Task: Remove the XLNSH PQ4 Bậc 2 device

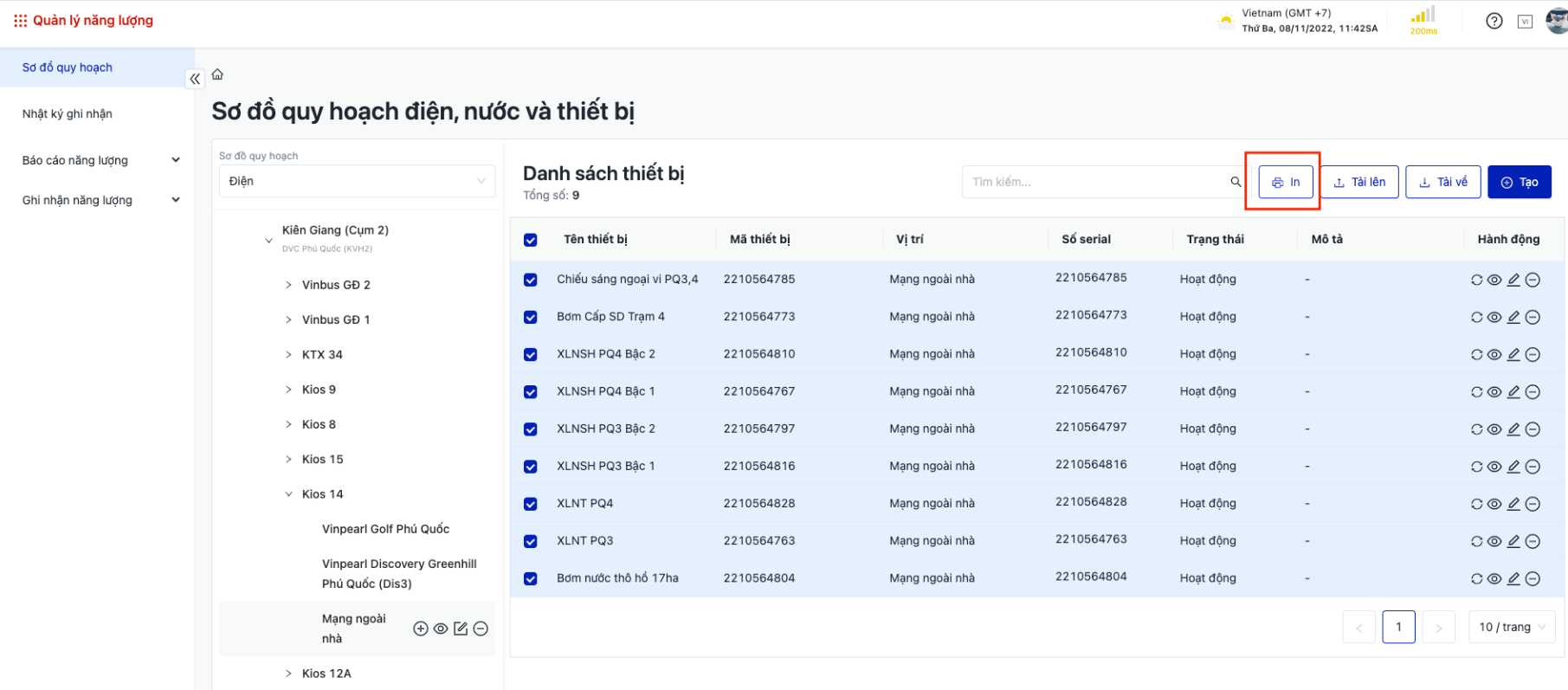Action: click(1533, 354)
